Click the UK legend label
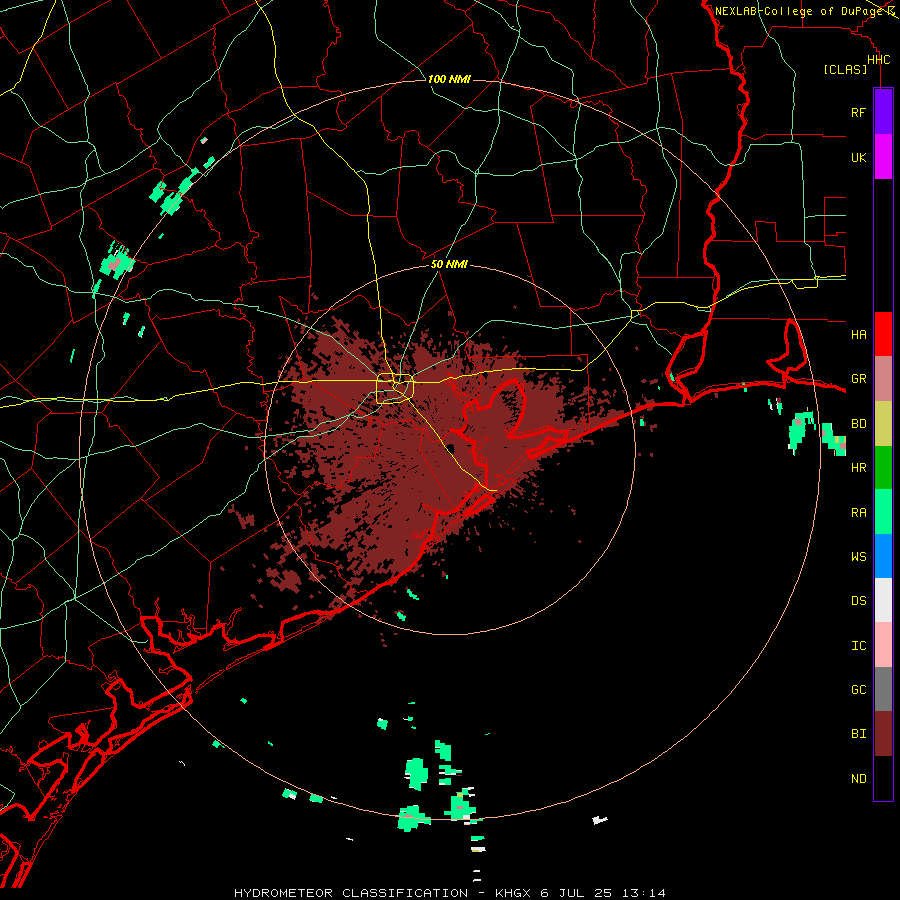 [x=858, y=157]
